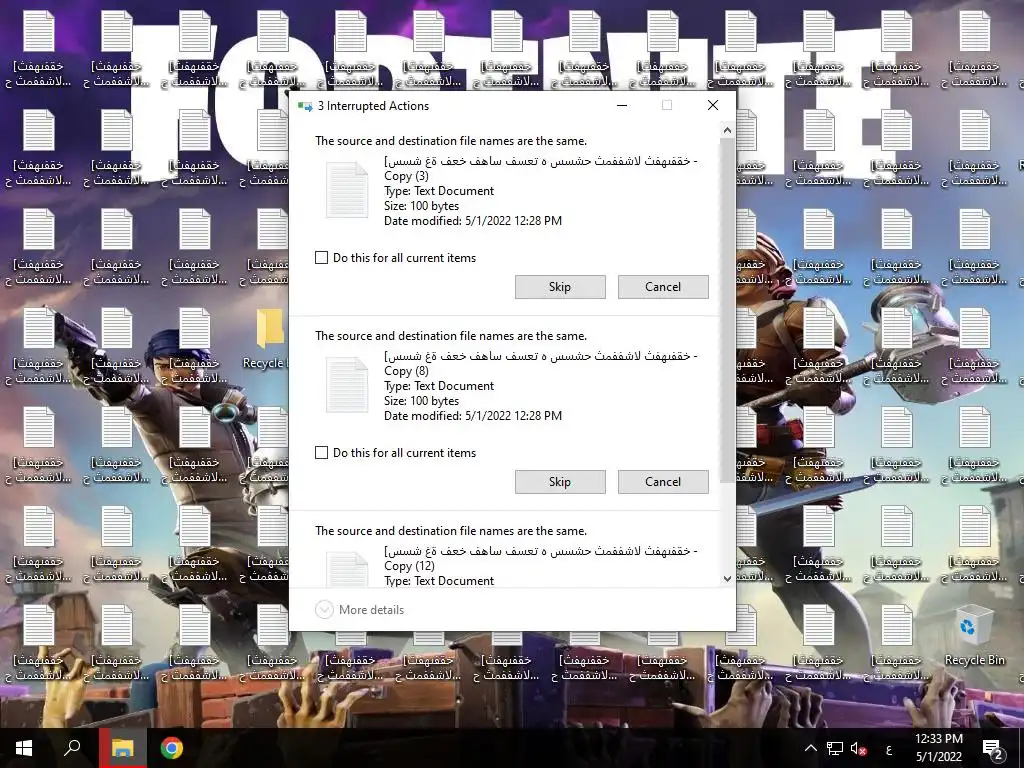
Task: Open File Explorer from the taskbar
Action: 123,748
